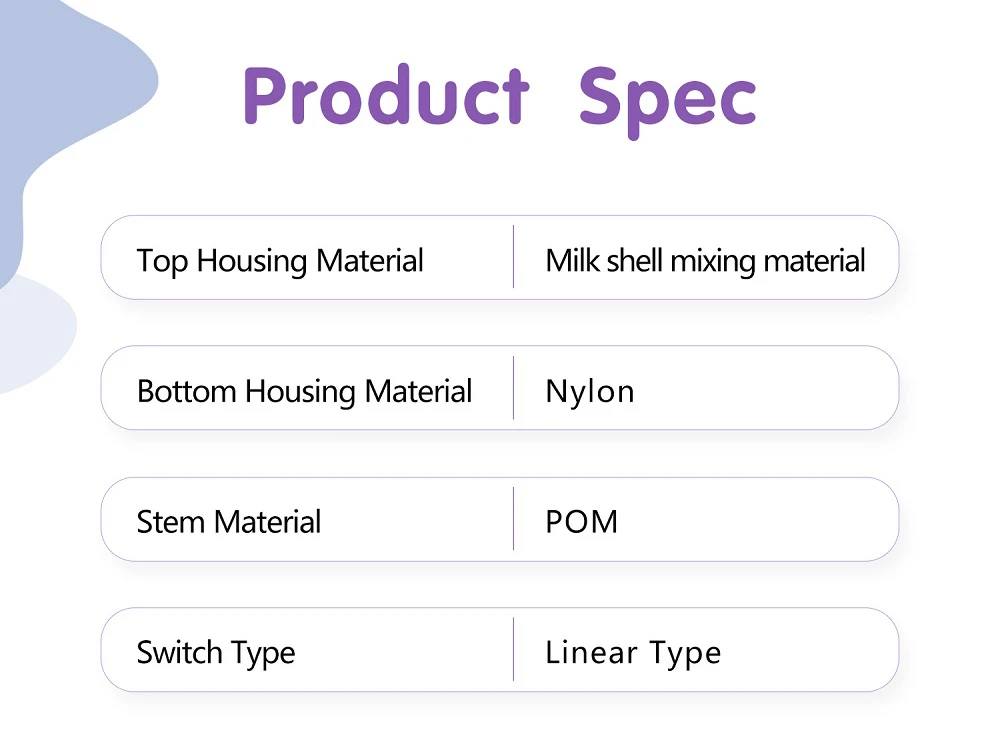This screenshot has height=736, width=1000.
Task: Click the divider in the Bottom Housing row
Action: [514, 388]
